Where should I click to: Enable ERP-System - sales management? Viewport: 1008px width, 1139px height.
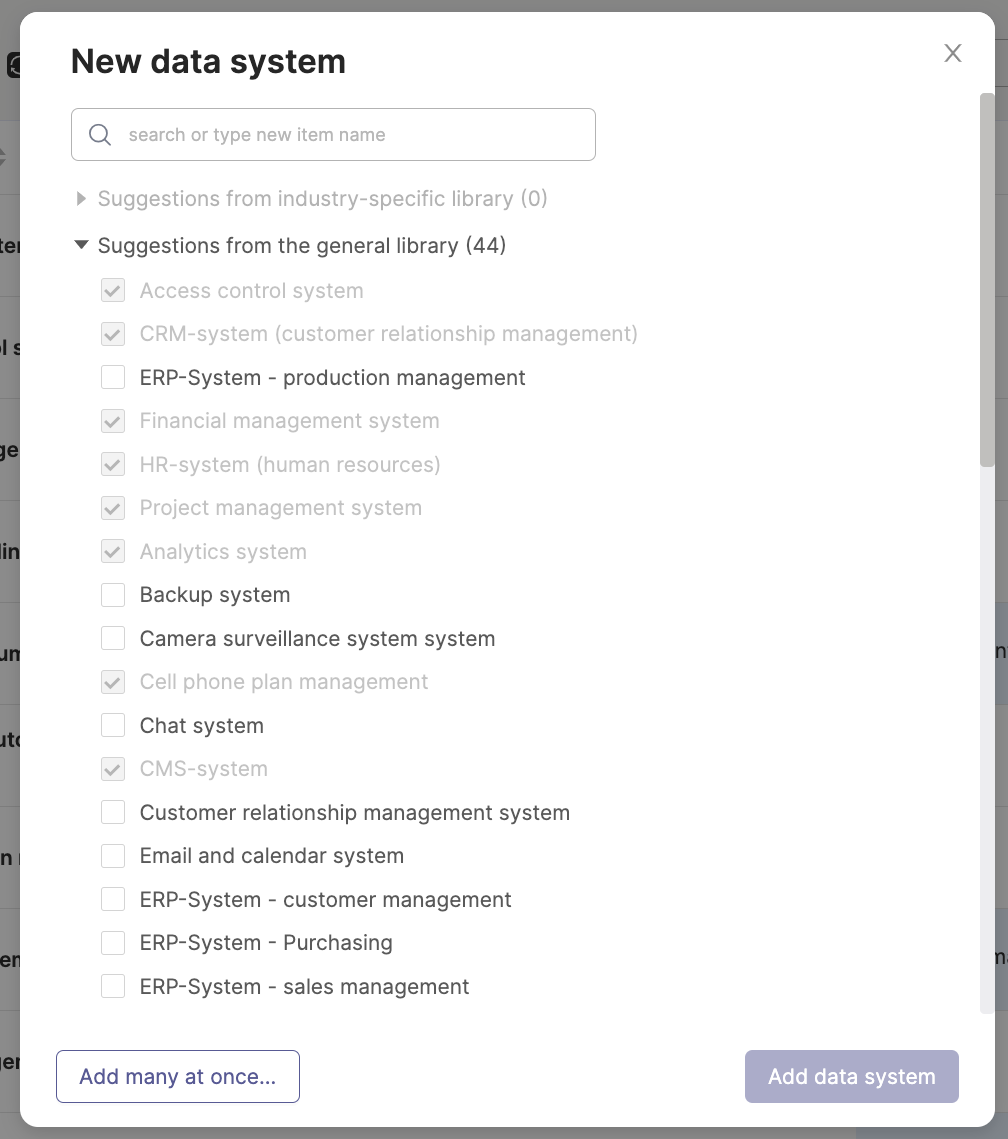pyautogui.click(x=113, y=986)
